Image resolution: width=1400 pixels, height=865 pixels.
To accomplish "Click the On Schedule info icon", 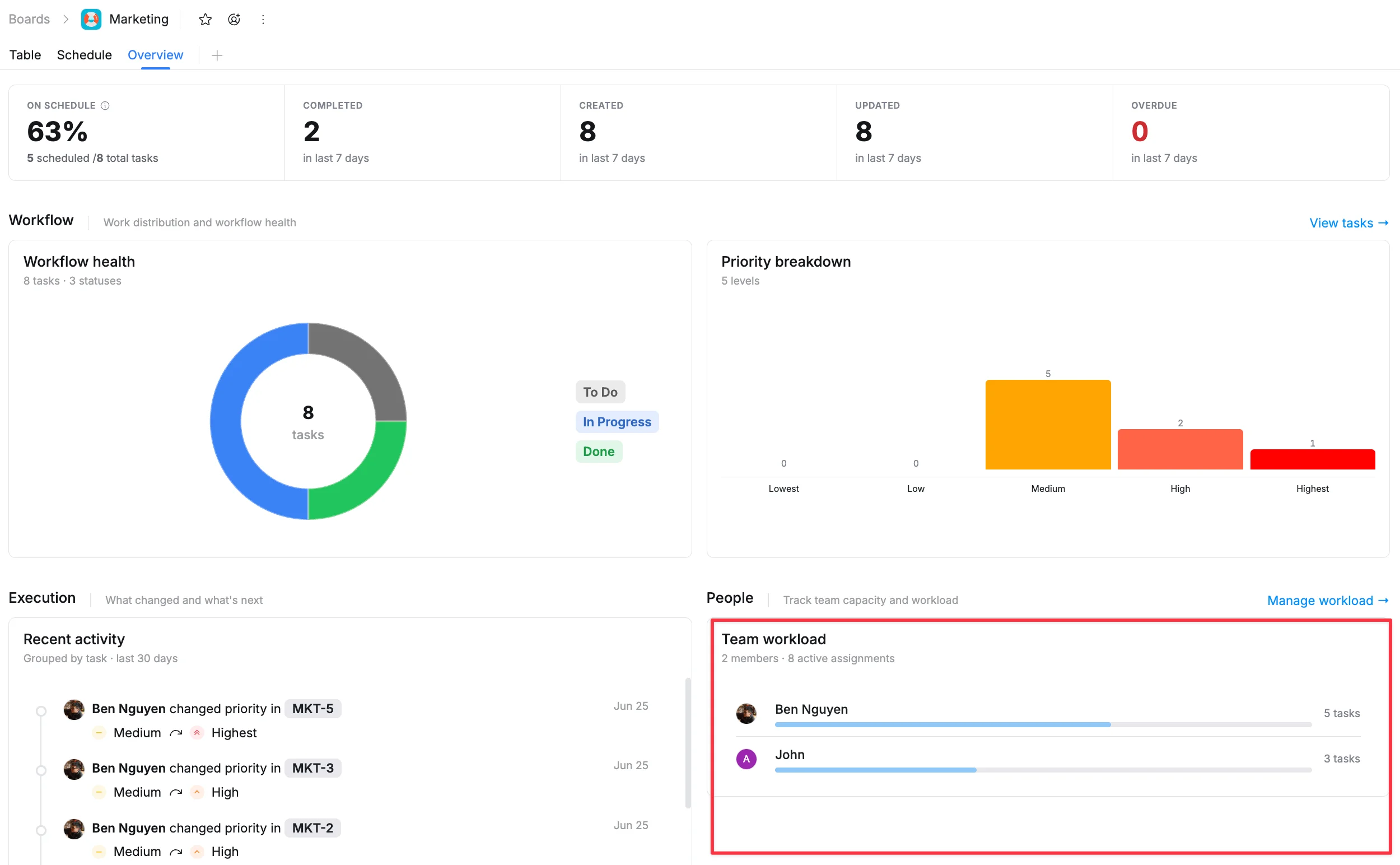I will coord(105,105).
